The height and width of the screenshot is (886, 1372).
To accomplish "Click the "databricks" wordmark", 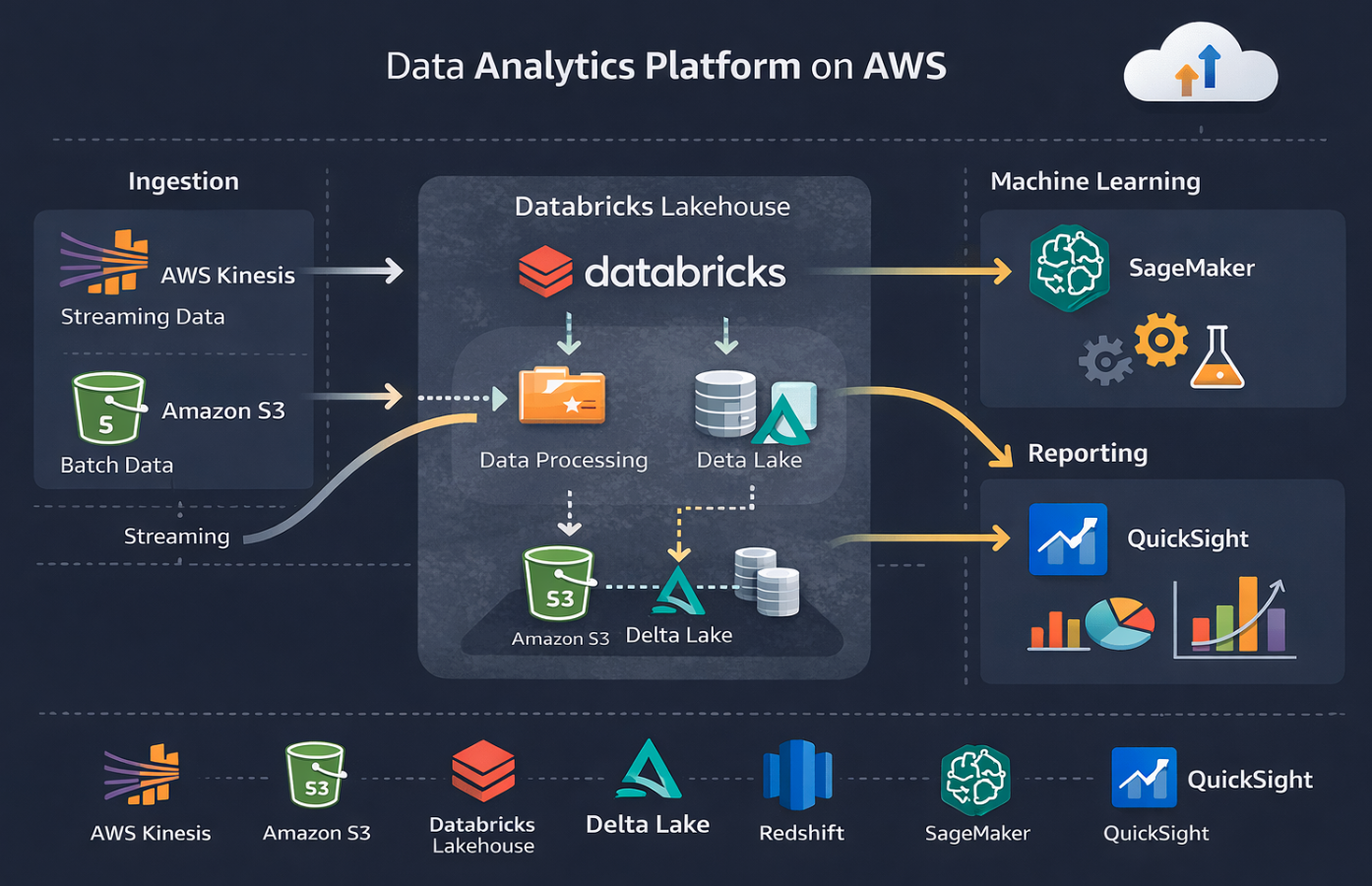I will [686, 272].
